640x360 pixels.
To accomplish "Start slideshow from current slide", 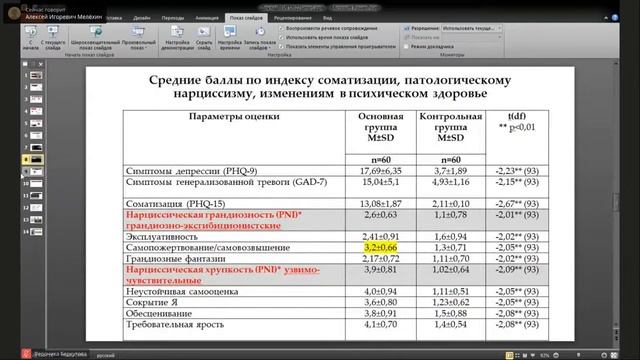I will [53, 38].
